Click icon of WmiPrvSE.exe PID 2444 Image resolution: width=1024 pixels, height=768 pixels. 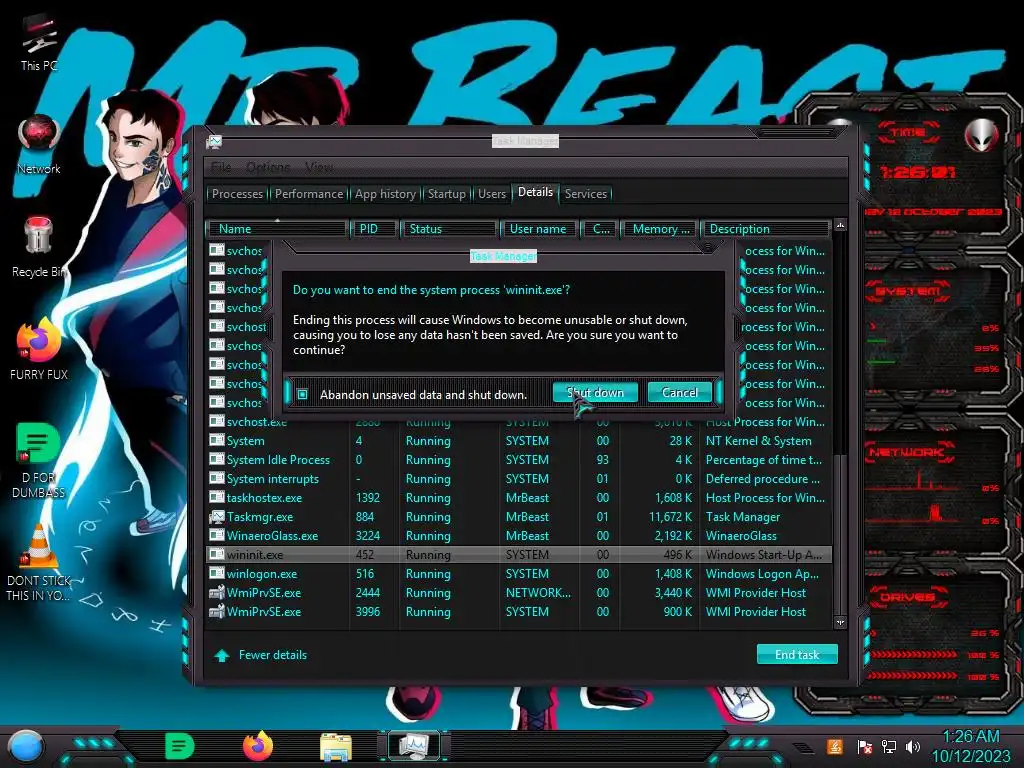[216, 592]
